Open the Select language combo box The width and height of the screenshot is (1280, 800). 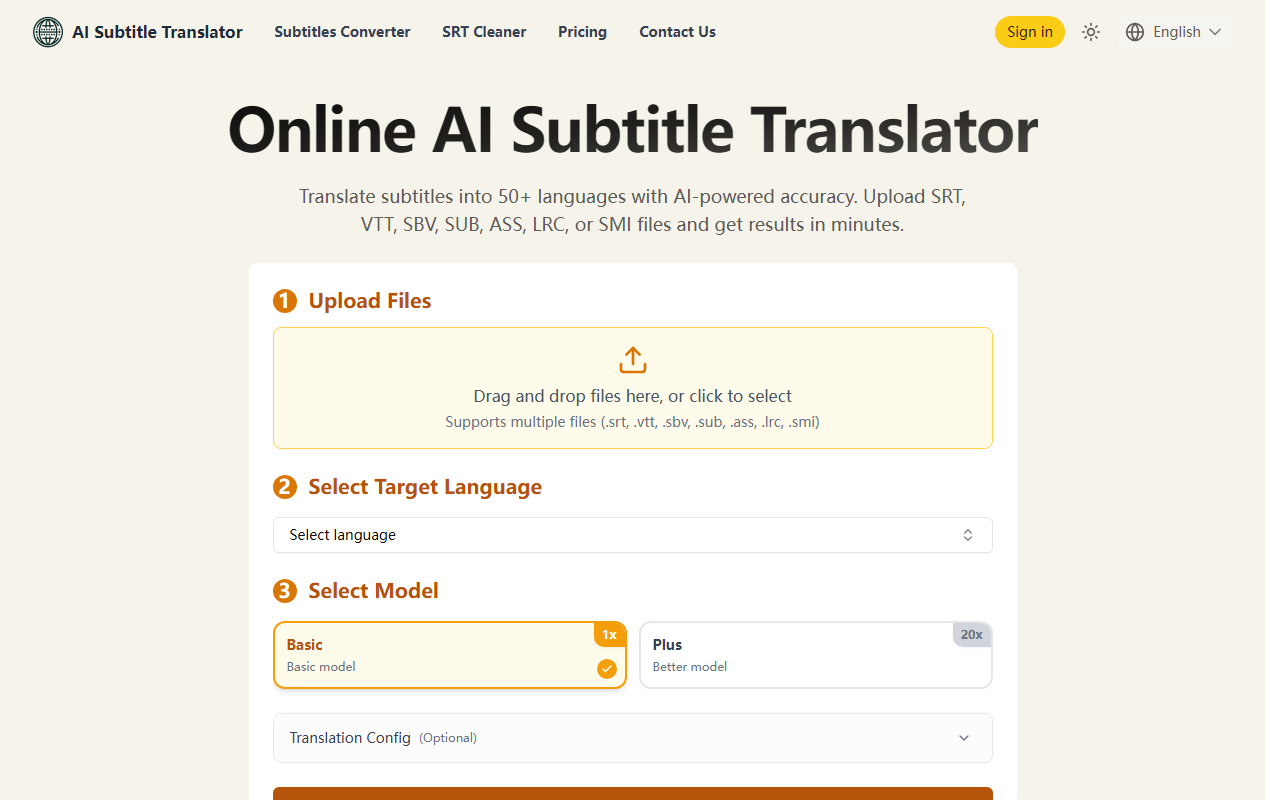click(x=633, y=535)
